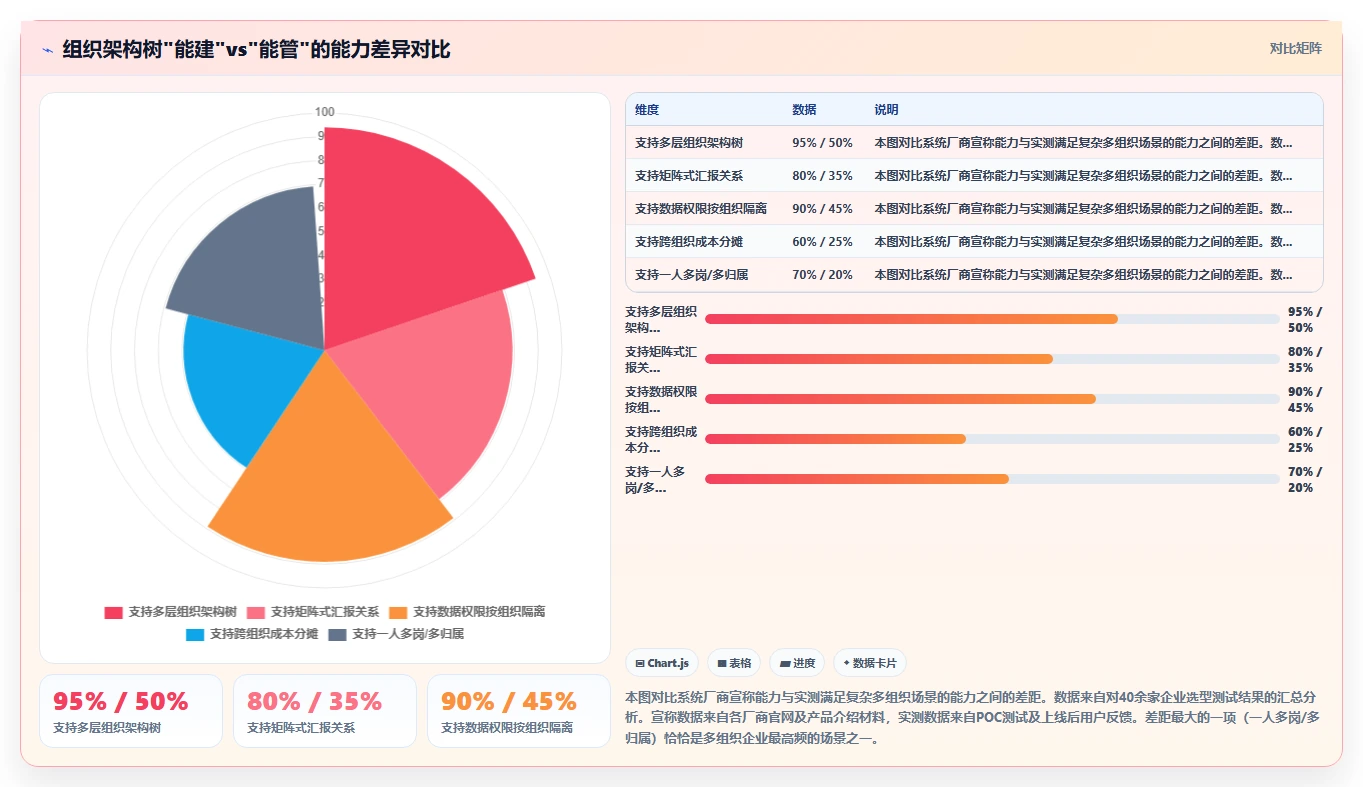1363x787 pixels.
Task: Toggle the 支持多层组织架构树 legend item
Action: click(170, 612)
